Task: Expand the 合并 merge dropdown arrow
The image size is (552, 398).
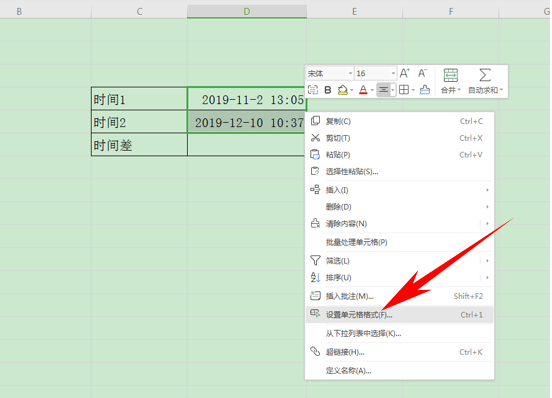Action: (459, 90)
